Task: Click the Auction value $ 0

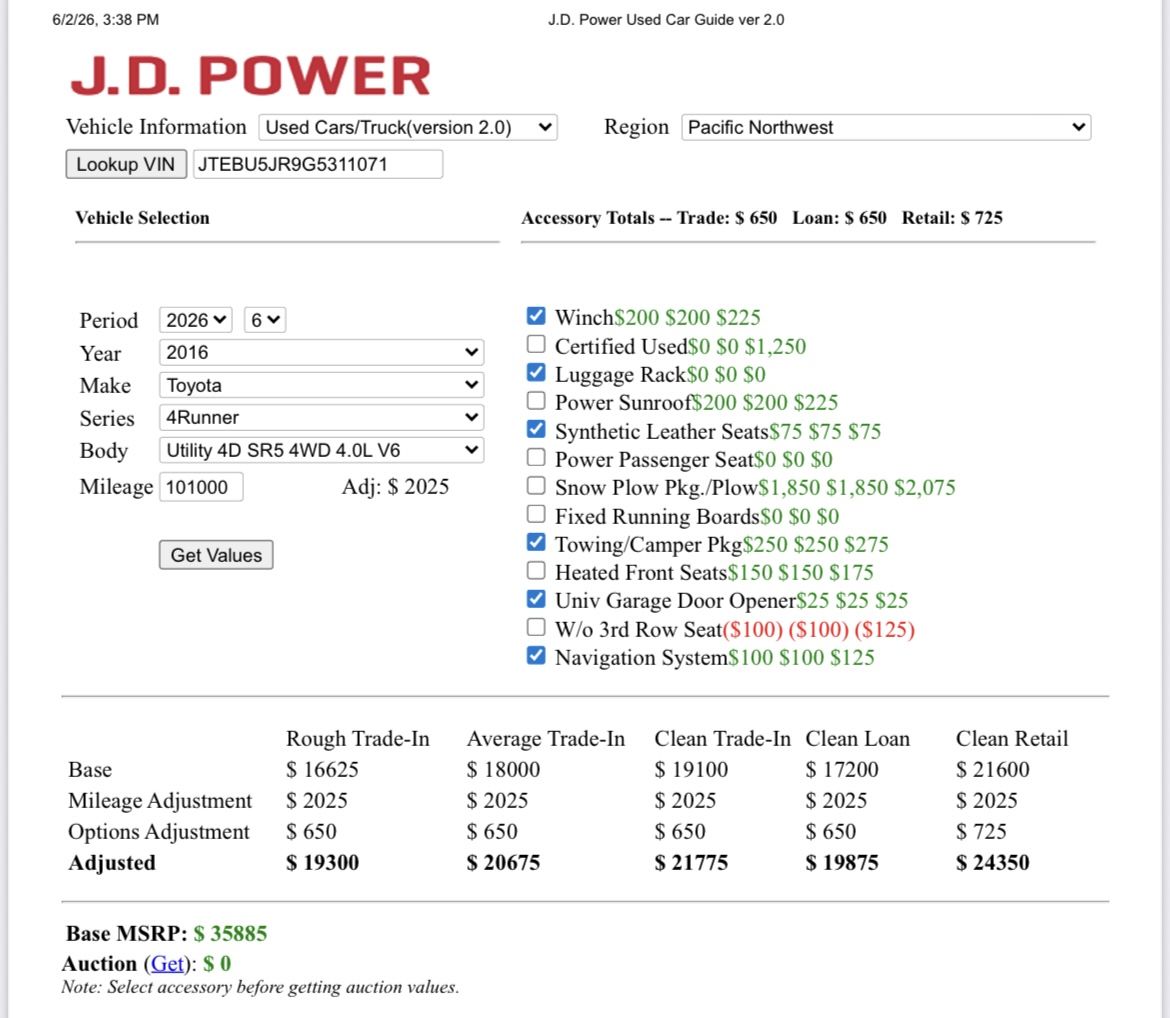Action: [217, 964]
